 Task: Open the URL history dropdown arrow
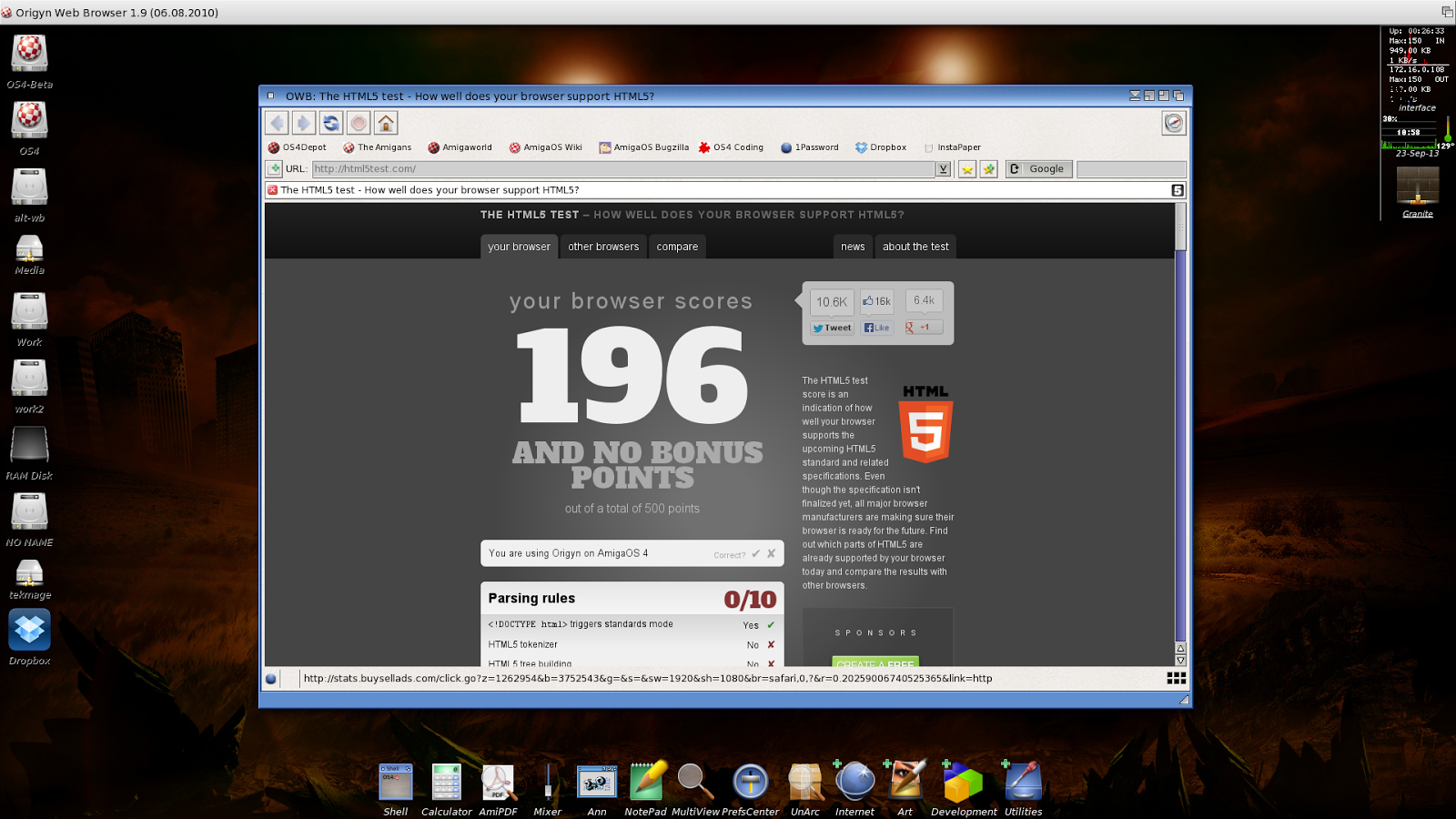pyautogui.click(x=944, y=168)
